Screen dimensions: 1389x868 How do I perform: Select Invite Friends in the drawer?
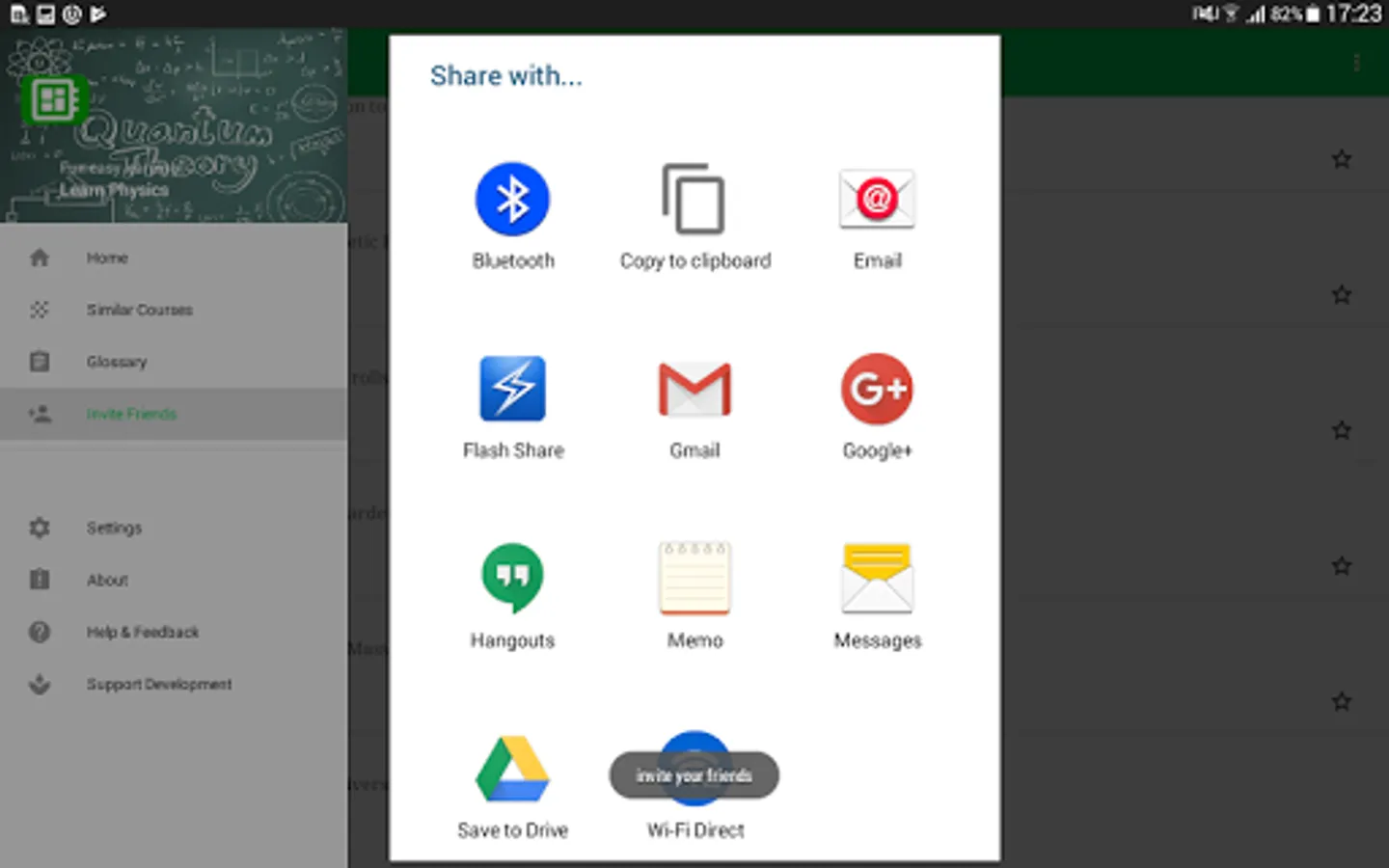[174, 414]
